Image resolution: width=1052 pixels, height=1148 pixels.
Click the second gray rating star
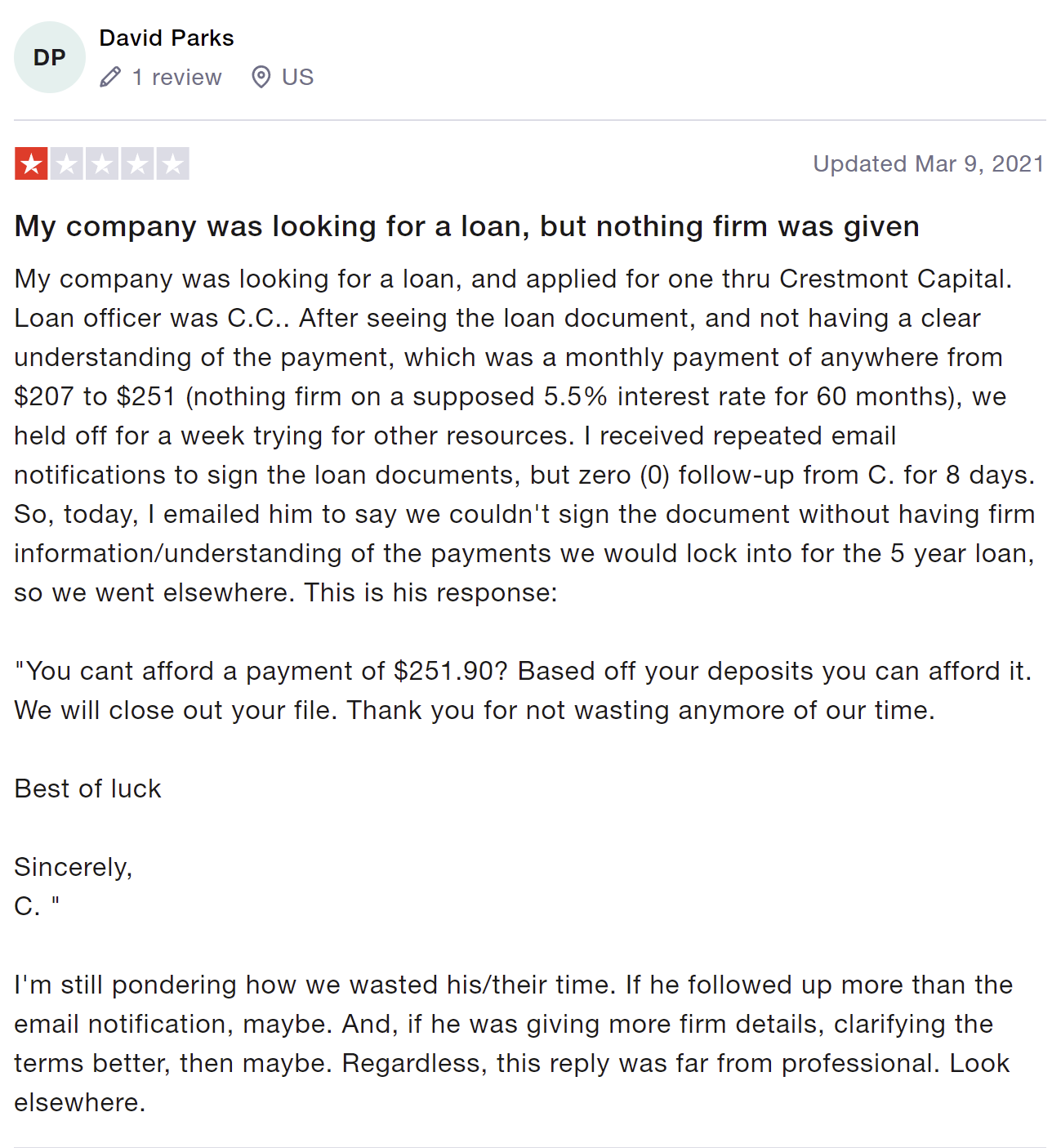click(66, 163)
